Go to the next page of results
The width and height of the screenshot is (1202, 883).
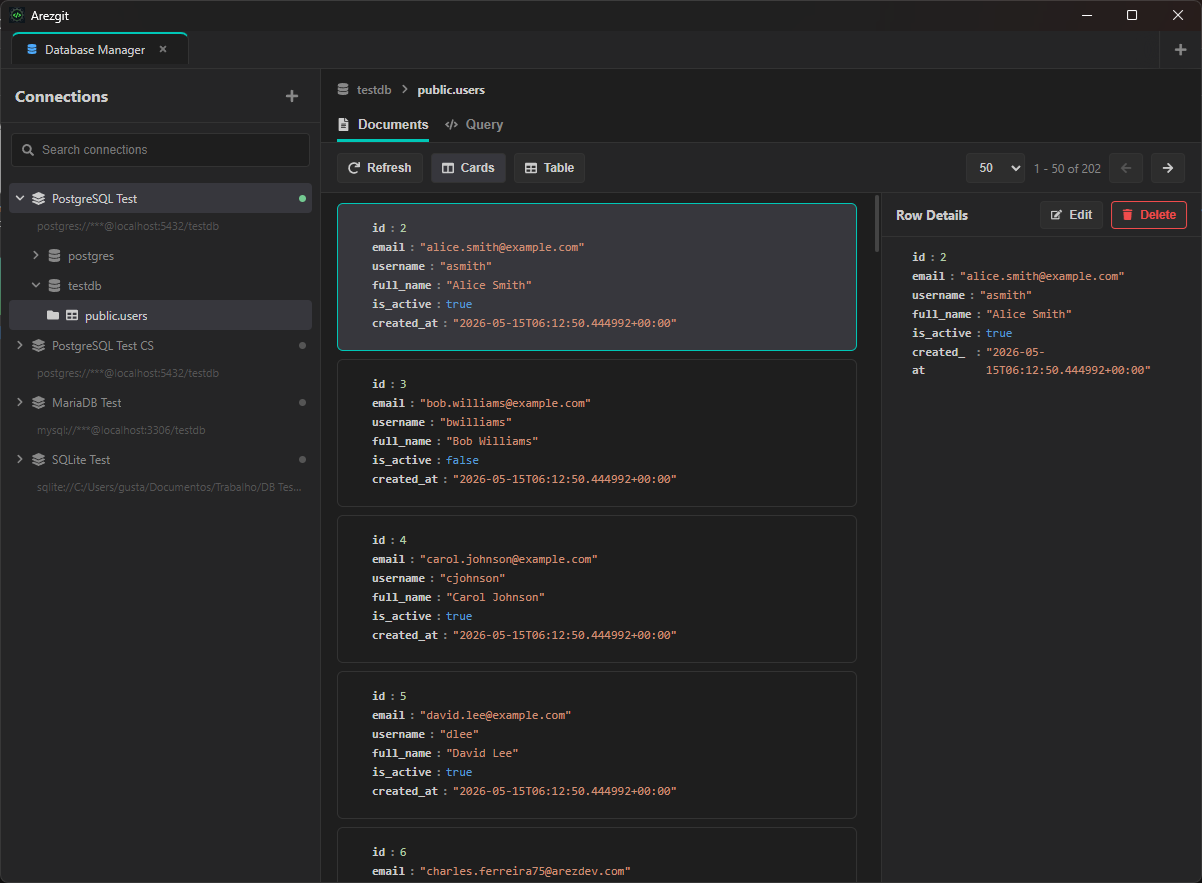(x=1168, y=168)
